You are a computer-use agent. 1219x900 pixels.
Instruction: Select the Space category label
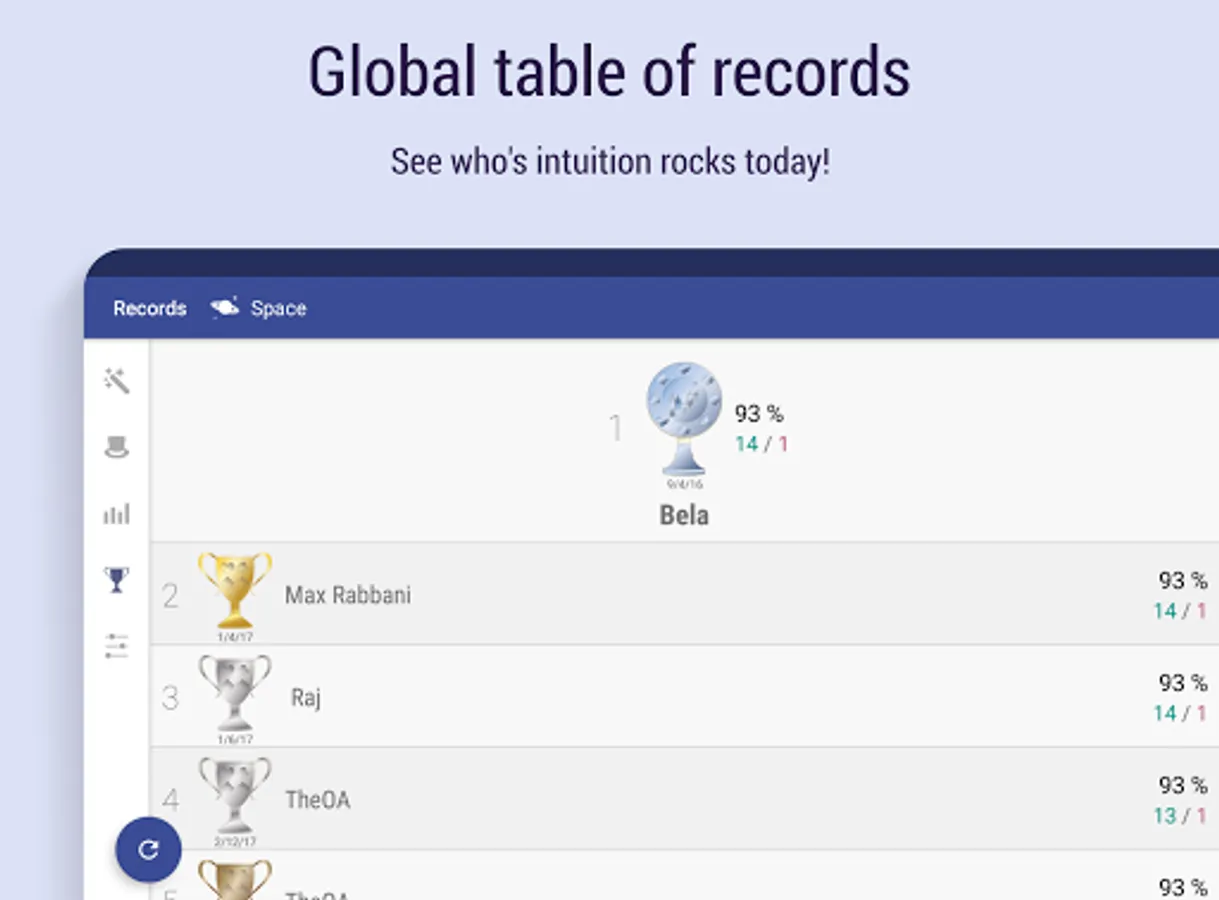click(278, 308)
